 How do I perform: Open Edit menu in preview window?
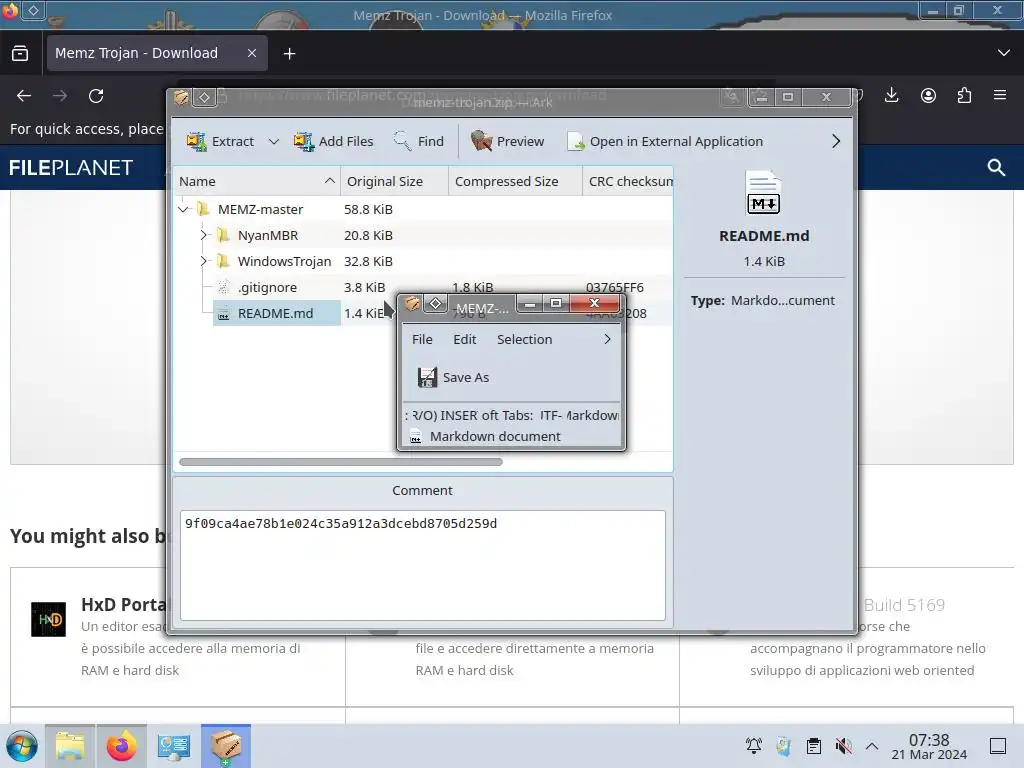(464, 339)
